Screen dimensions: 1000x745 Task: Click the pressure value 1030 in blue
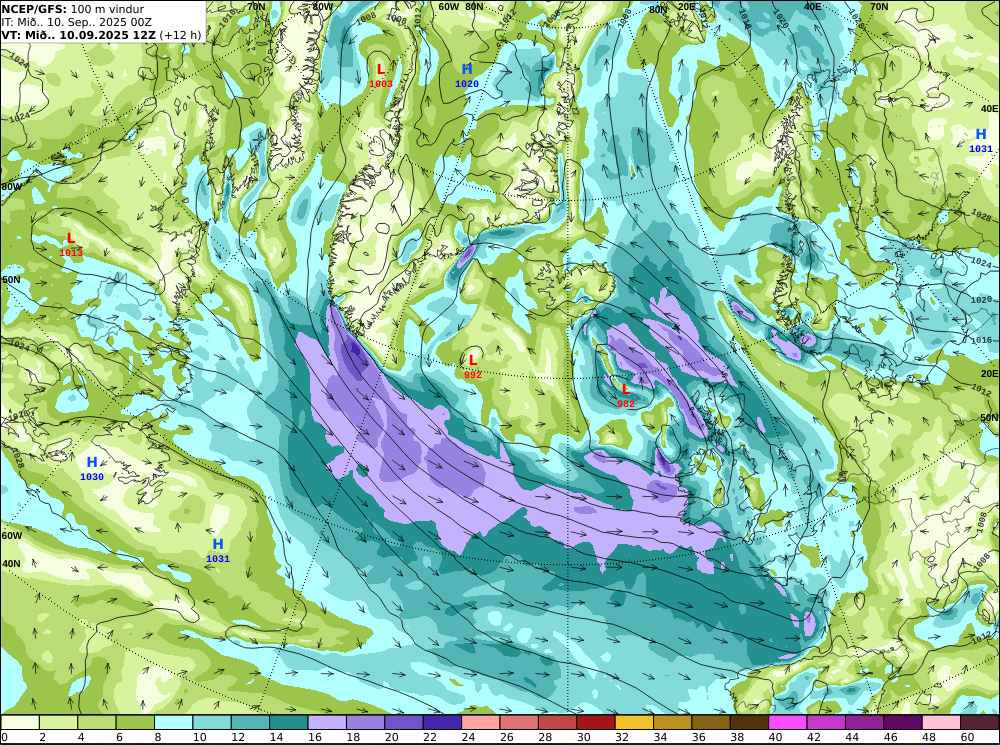92,476
